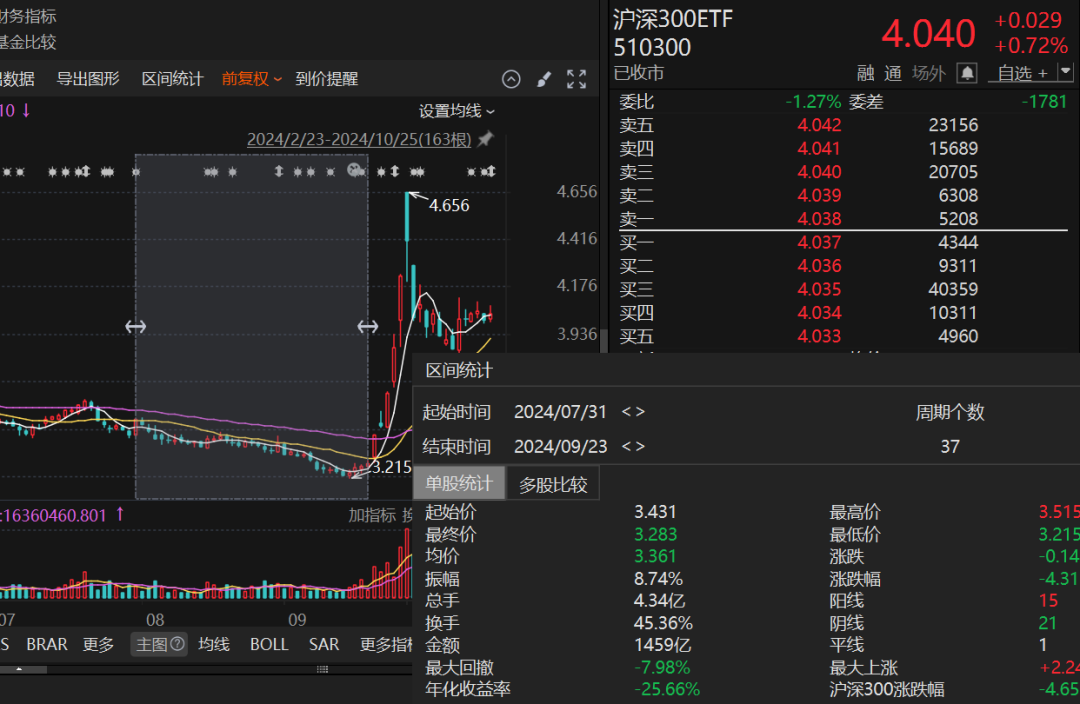The width and height of the screenshot is (1080, 704).
Task: Select BRAR indicator
Action: click(47, 644)
